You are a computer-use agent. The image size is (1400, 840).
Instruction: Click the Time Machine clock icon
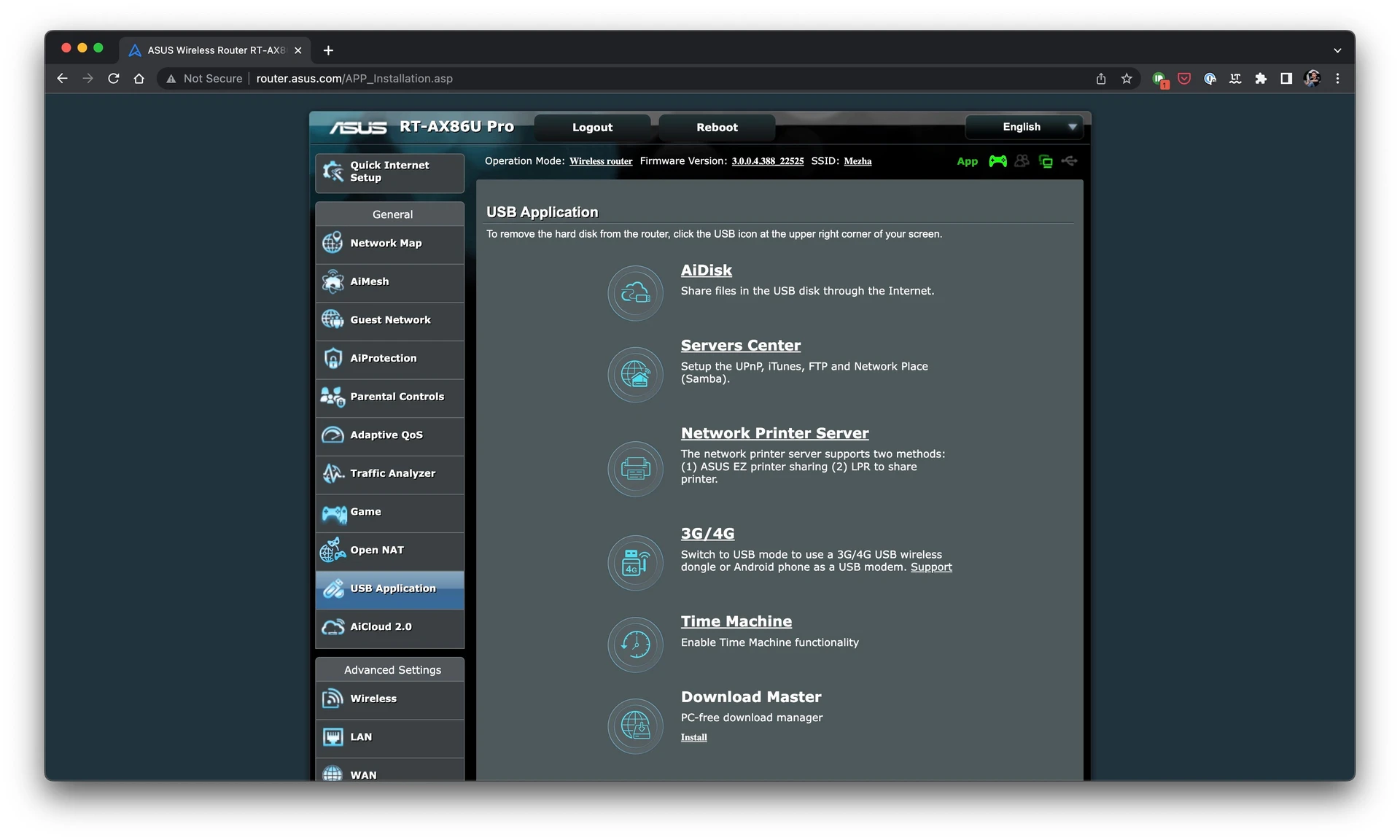(x=635, y=645)
